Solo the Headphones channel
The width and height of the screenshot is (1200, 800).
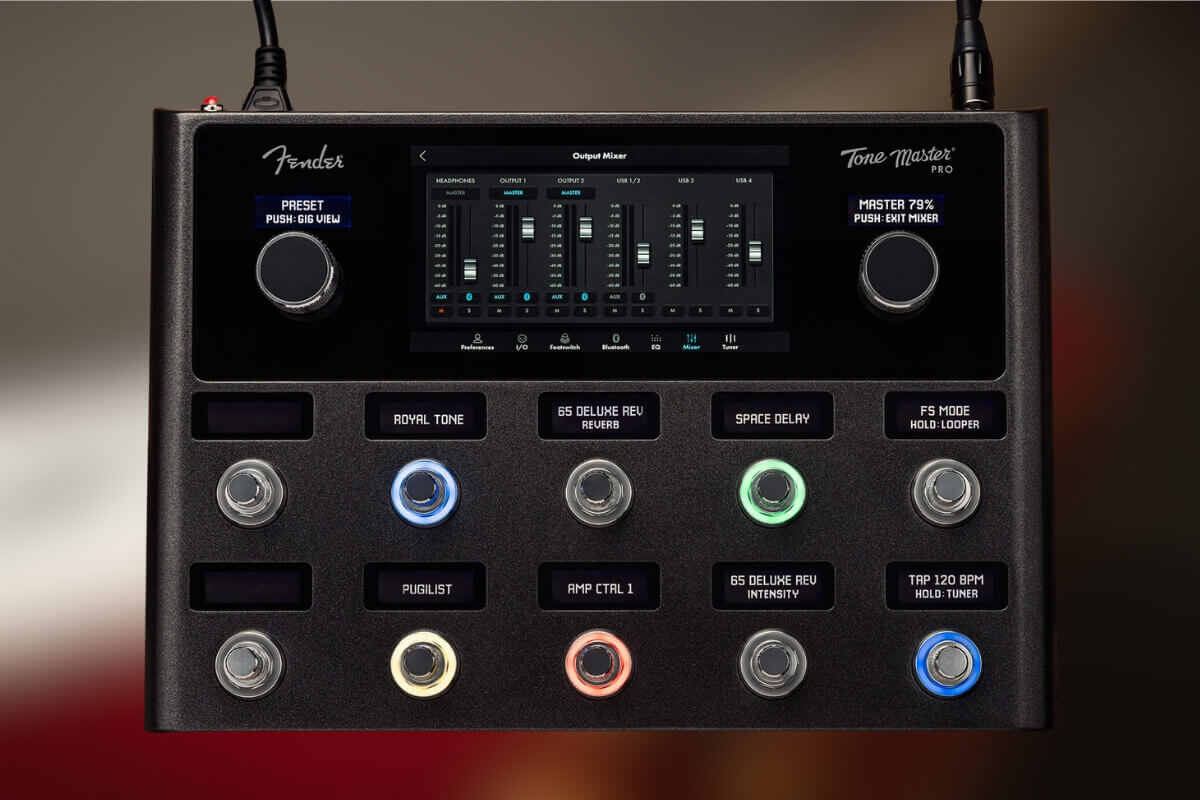click(x=469, y=310)
